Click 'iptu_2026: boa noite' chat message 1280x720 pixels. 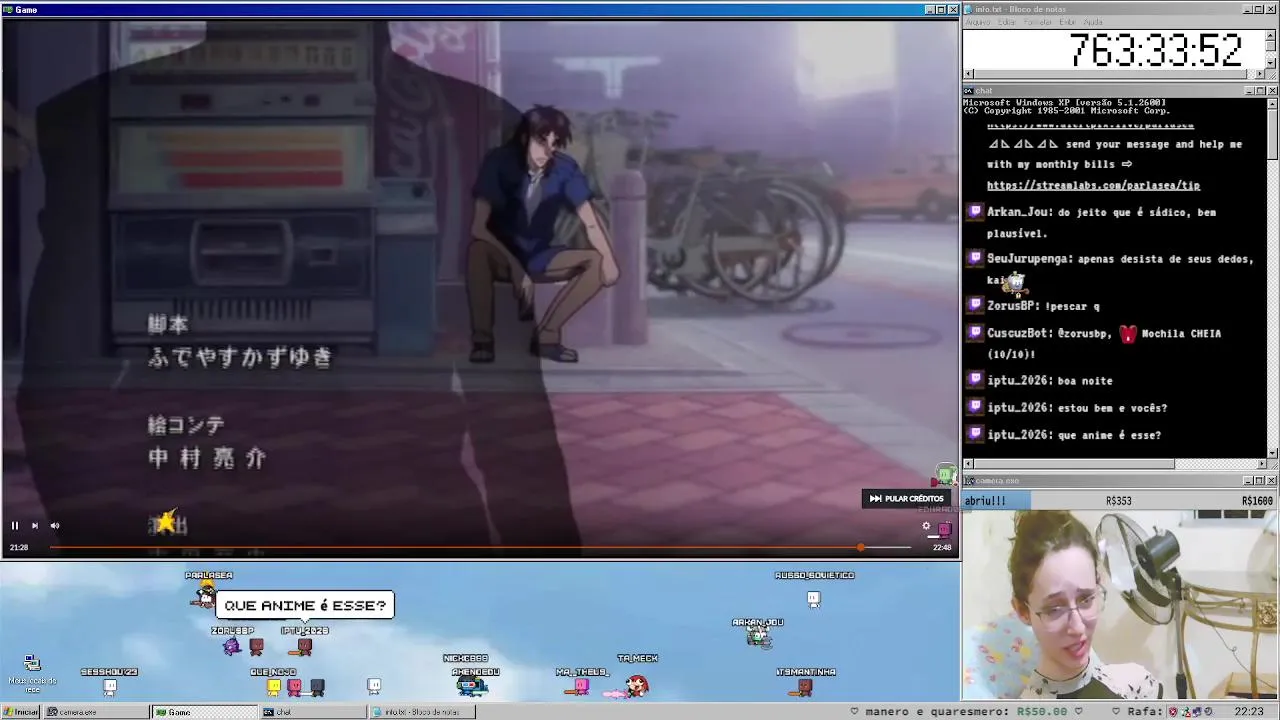pyautogui.click(x=1049, y=381)
